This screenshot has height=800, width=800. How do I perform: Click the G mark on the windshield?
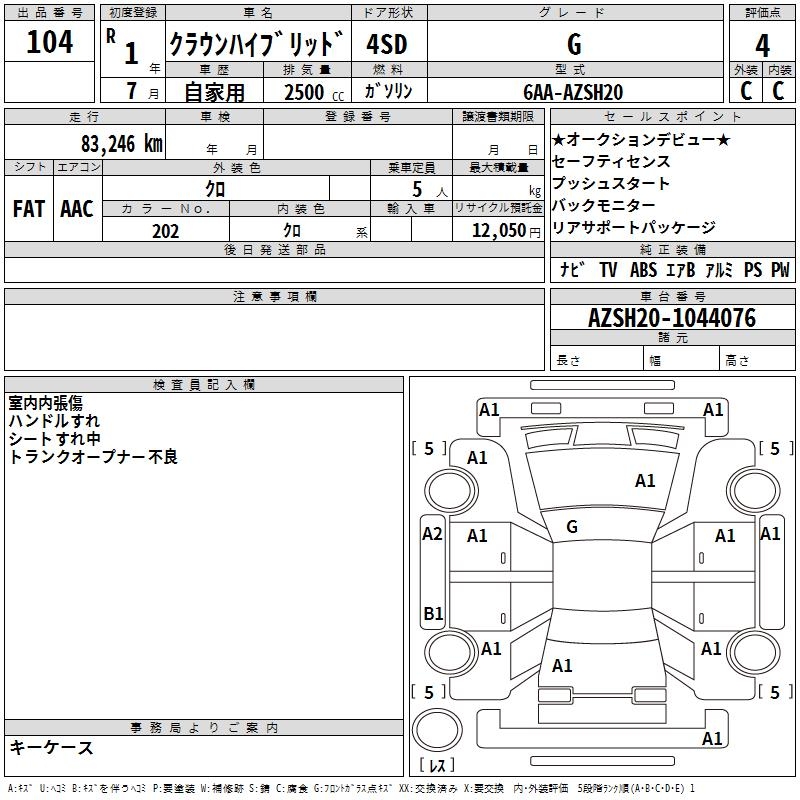pos(572,527)
